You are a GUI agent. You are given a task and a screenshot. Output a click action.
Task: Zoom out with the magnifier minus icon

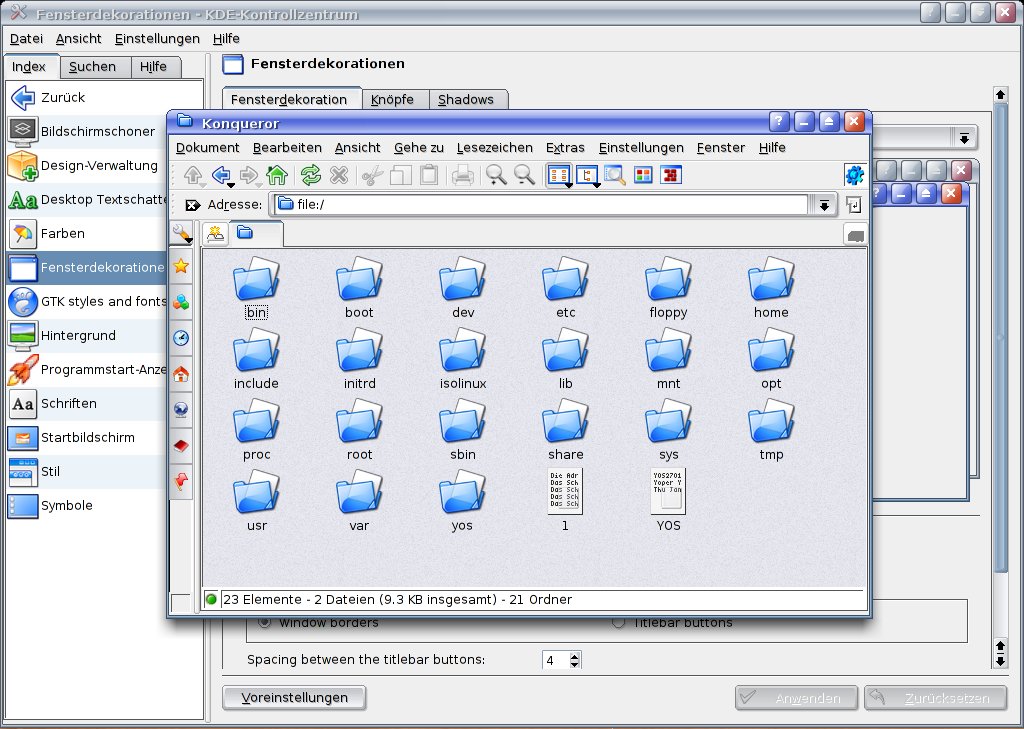[524, 175]
